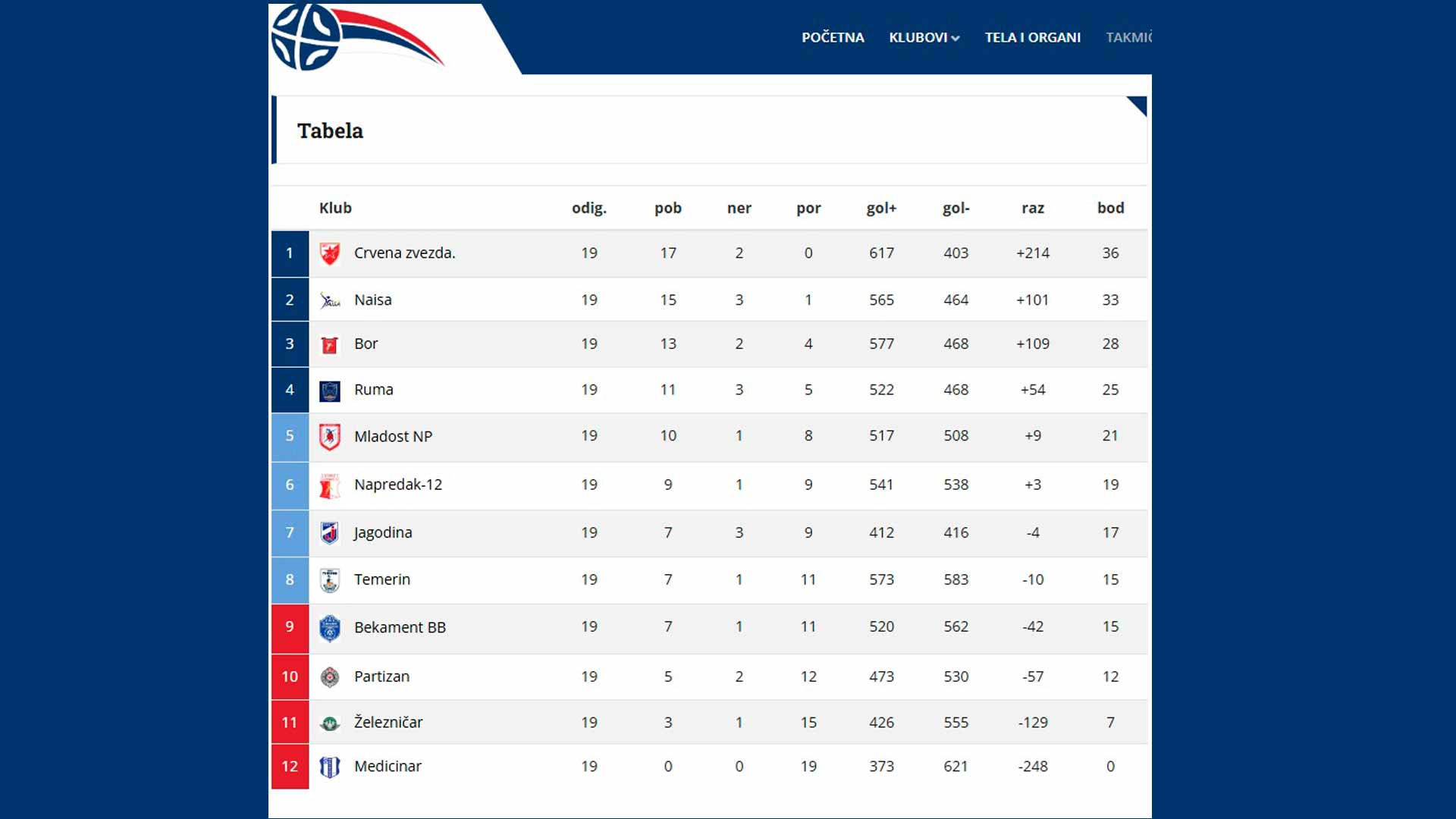This screenshot has width=1456, height=819.
Task: Open the TELA I ORGANI menu
Action: pyautogui.click(x=1032, y=37)
